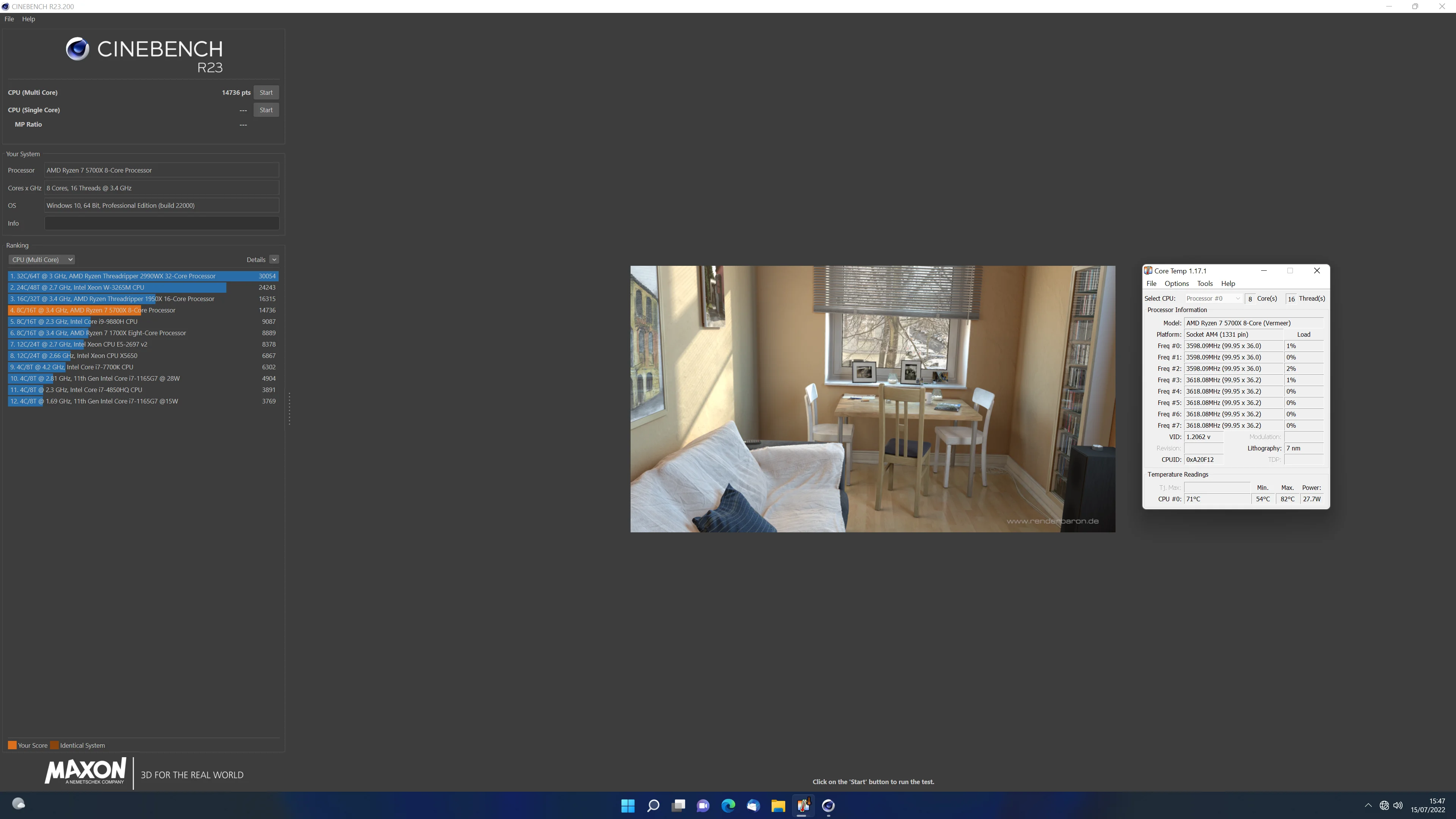Select the Ryzen 7 5700X ranking row
The width and height of the screenshot is (1456, 819).
(143, 310)
